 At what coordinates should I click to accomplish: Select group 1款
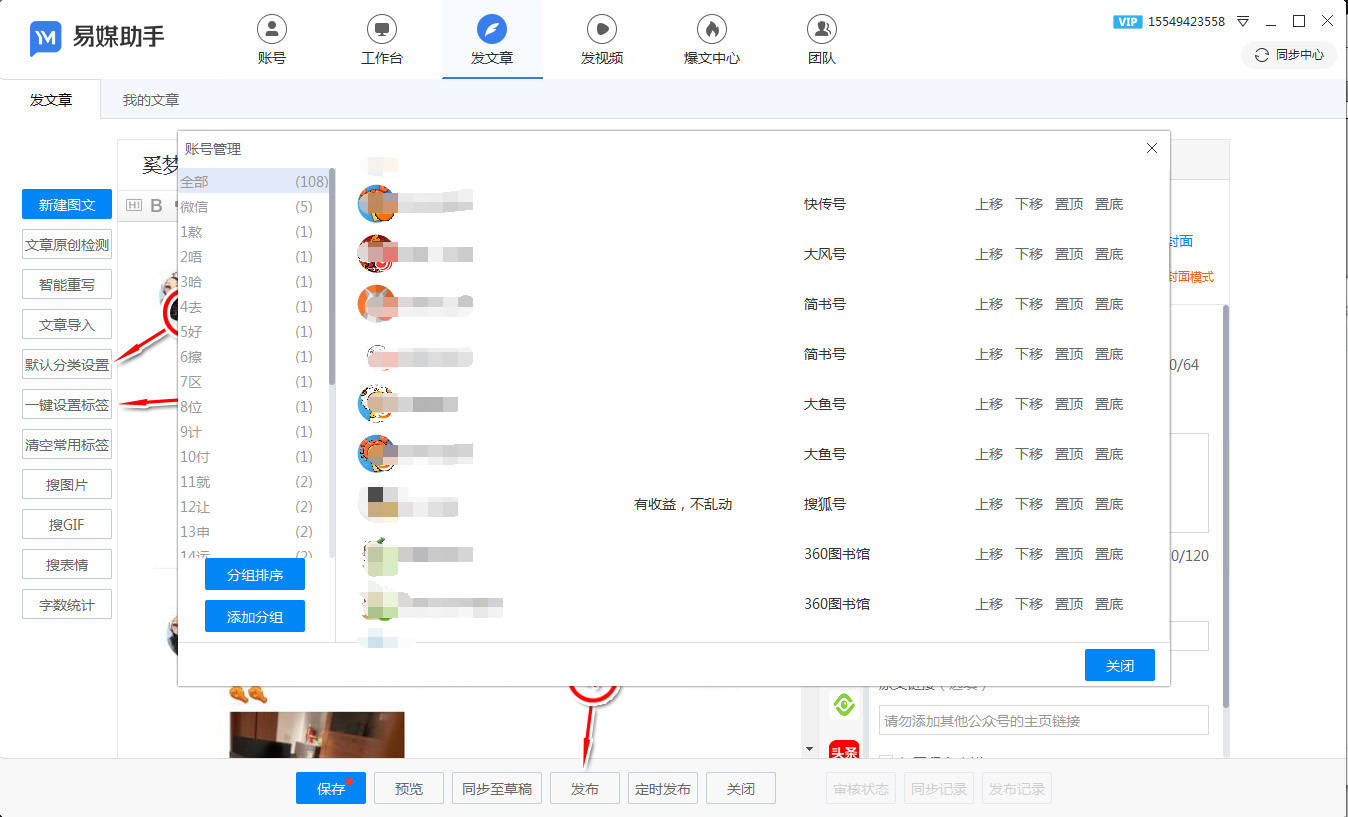(x=254, y=231)
